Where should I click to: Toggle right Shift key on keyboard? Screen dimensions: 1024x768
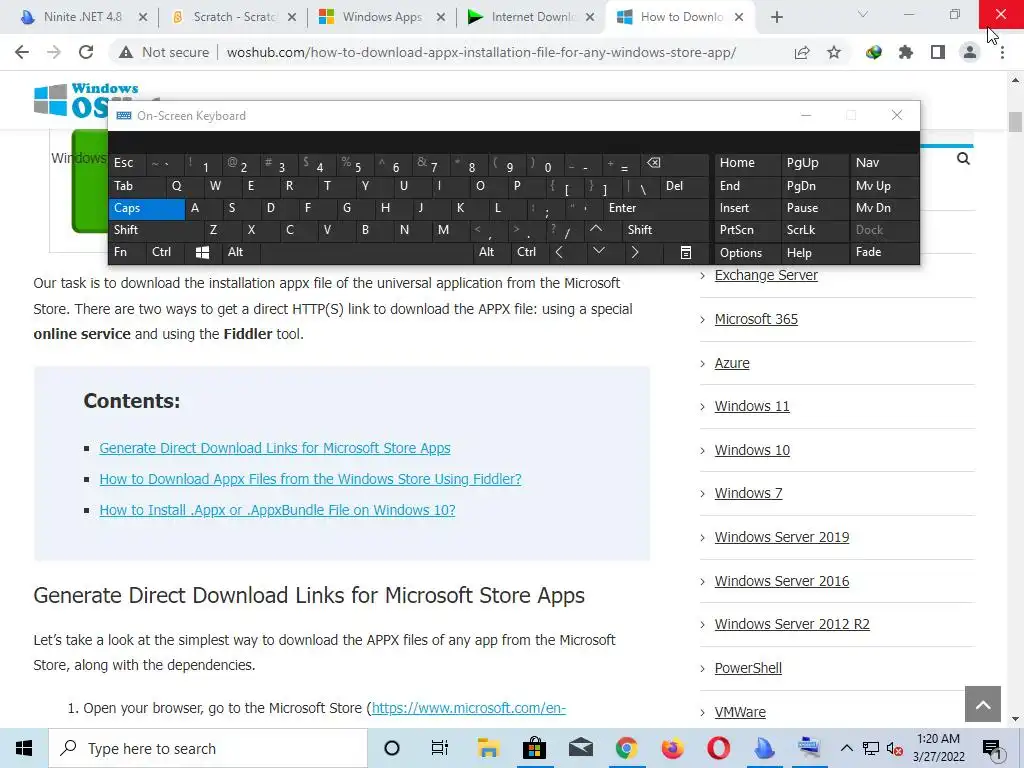pyautogui.click(x=665, y=230)
